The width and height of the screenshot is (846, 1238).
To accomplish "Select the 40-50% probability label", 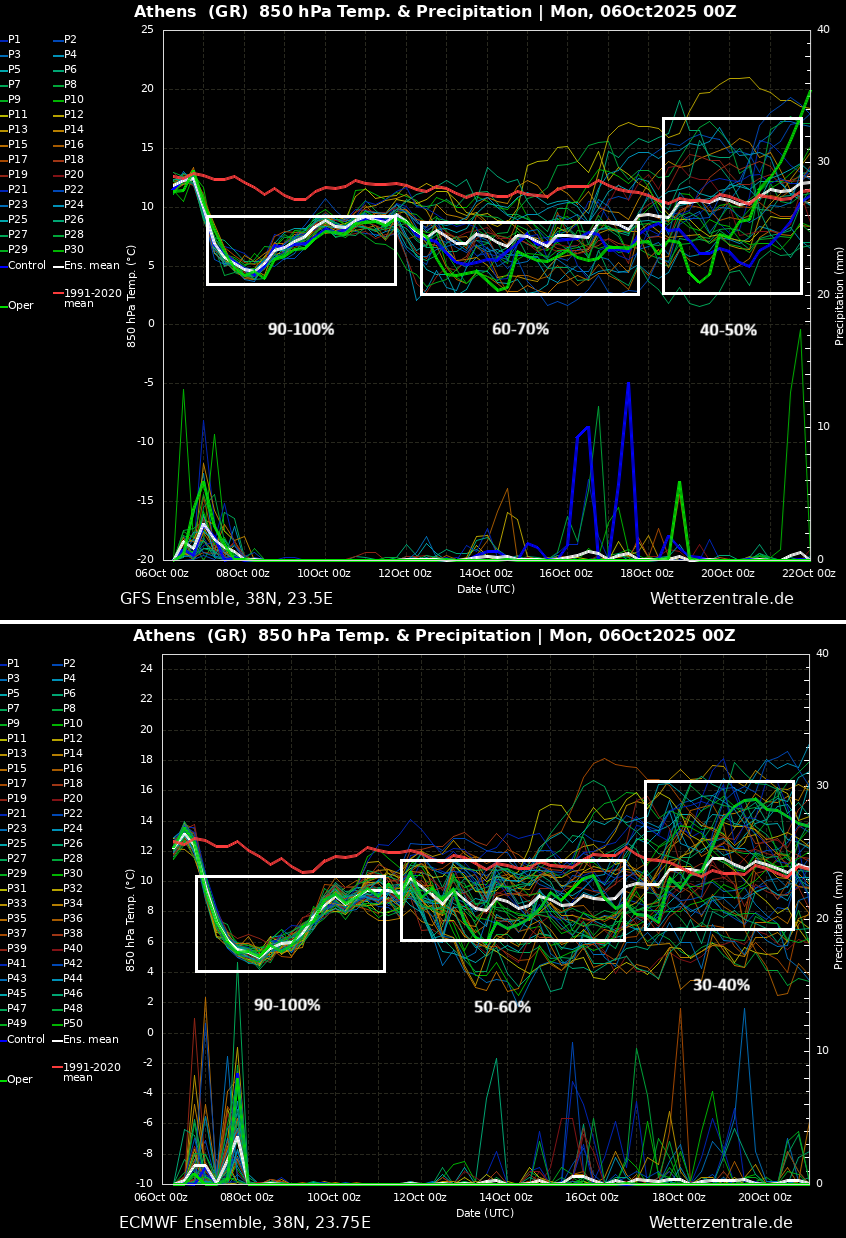I will click(x=728, y=330).
